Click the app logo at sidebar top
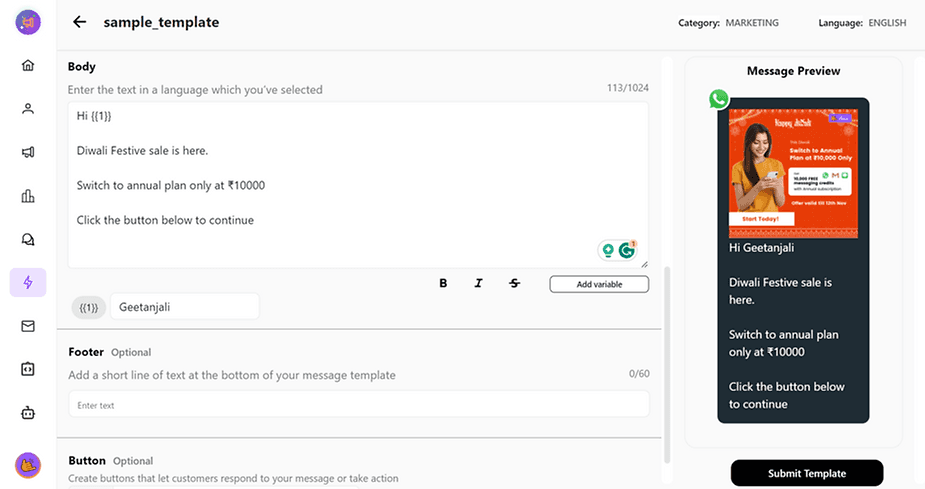 [28, 22]
